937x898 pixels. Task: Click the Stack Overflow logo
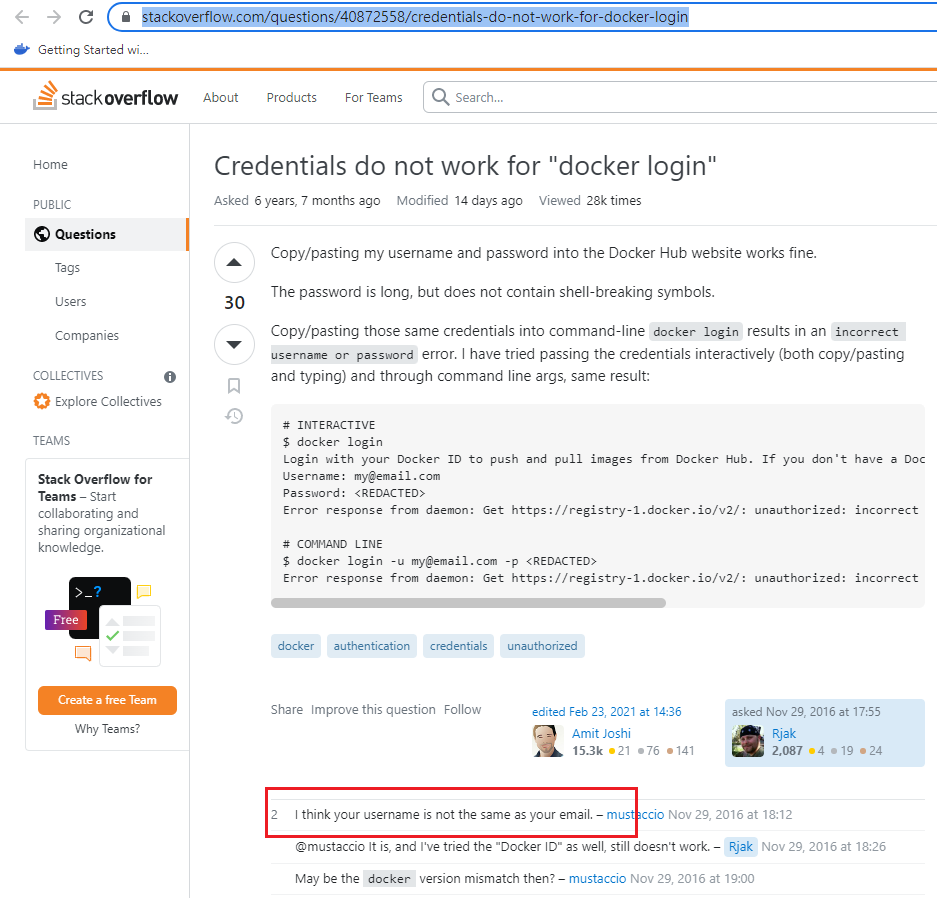tap(105, 96)
